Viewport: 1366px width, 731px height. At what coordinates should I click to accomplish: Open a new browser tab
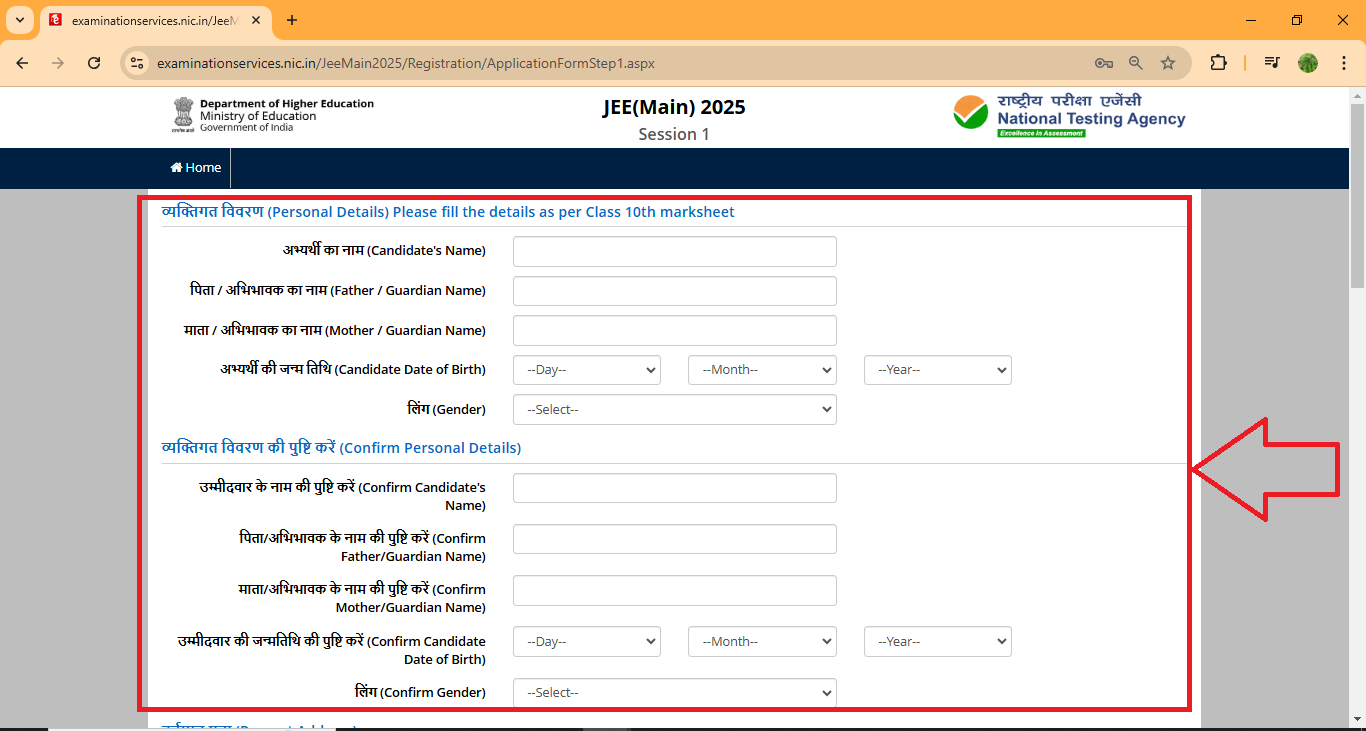tap(291, 20)
